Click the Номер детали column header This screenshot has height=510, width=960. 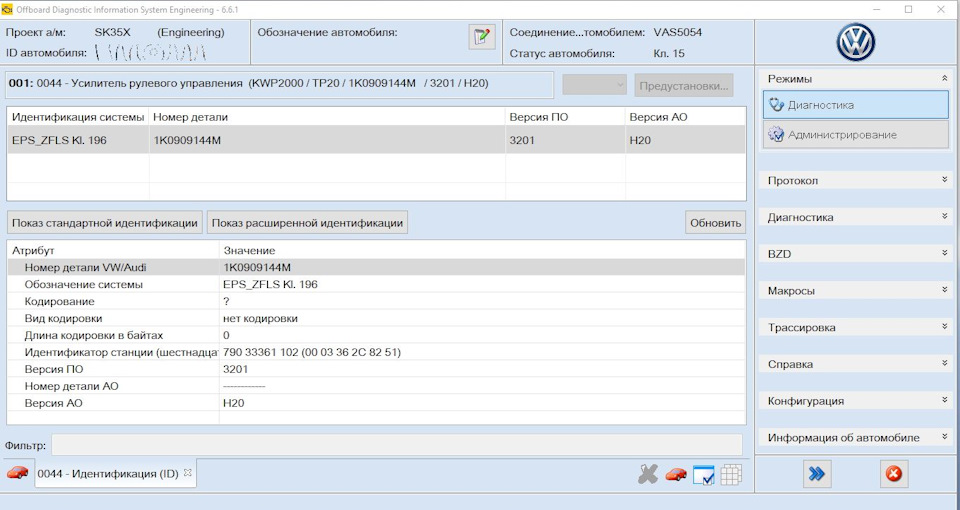327,117
